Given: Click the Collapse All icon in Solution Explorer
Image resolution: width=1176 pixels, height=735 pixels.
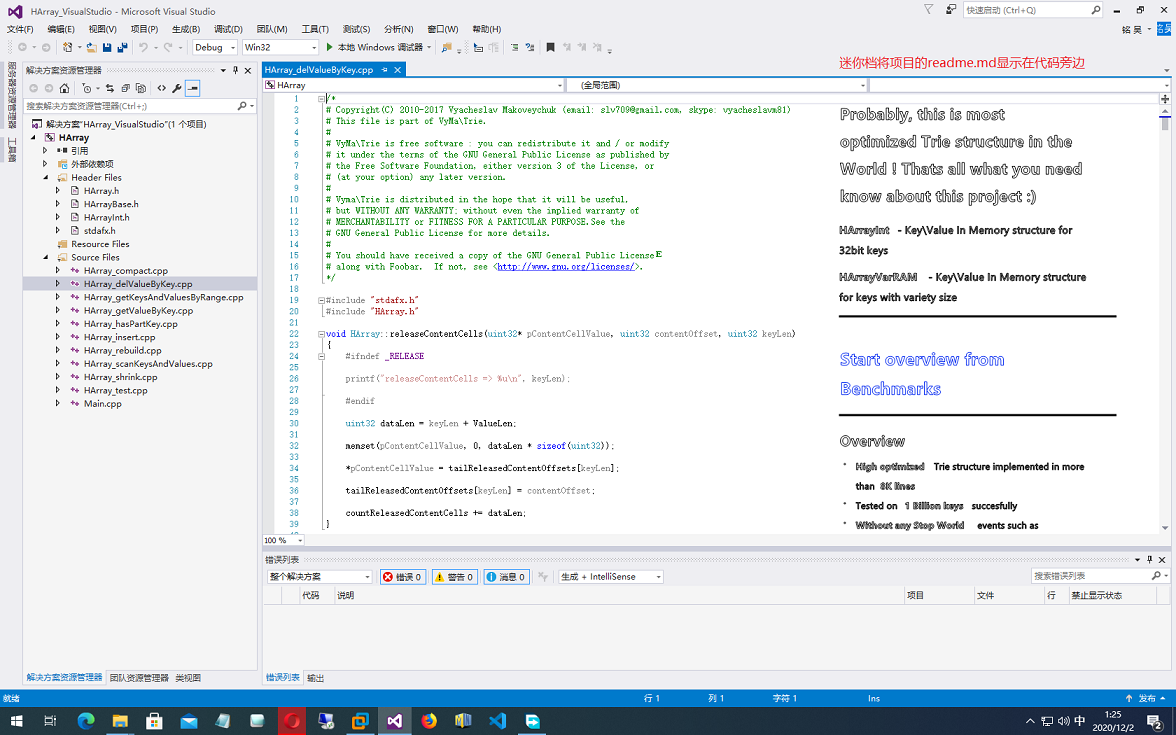Looking at the screenshot, I should click(125, 88).
